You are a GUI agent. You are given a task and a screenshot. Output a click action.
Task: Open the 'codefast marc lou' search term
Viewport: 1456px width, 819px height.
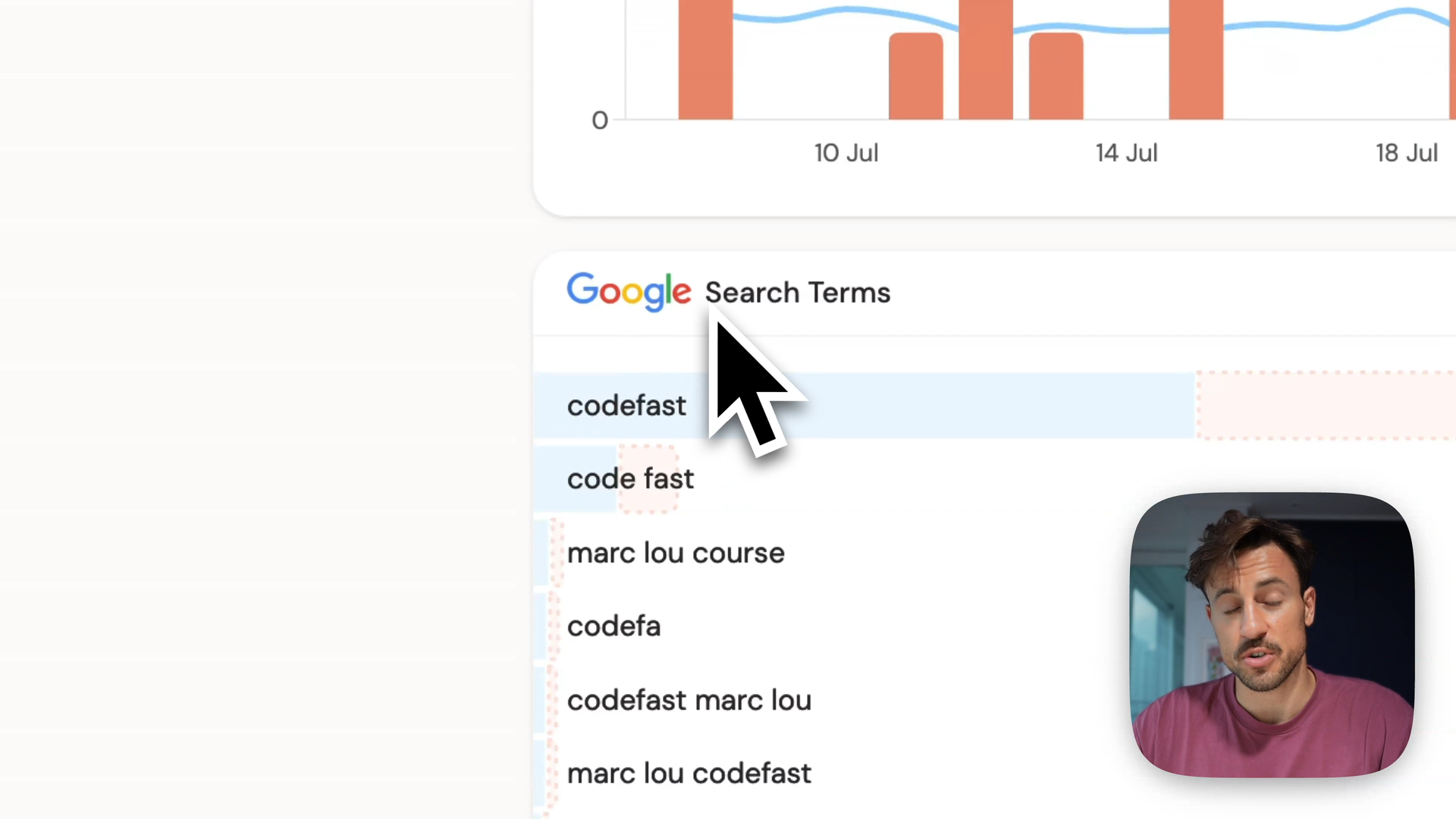(x=689, y=701)
